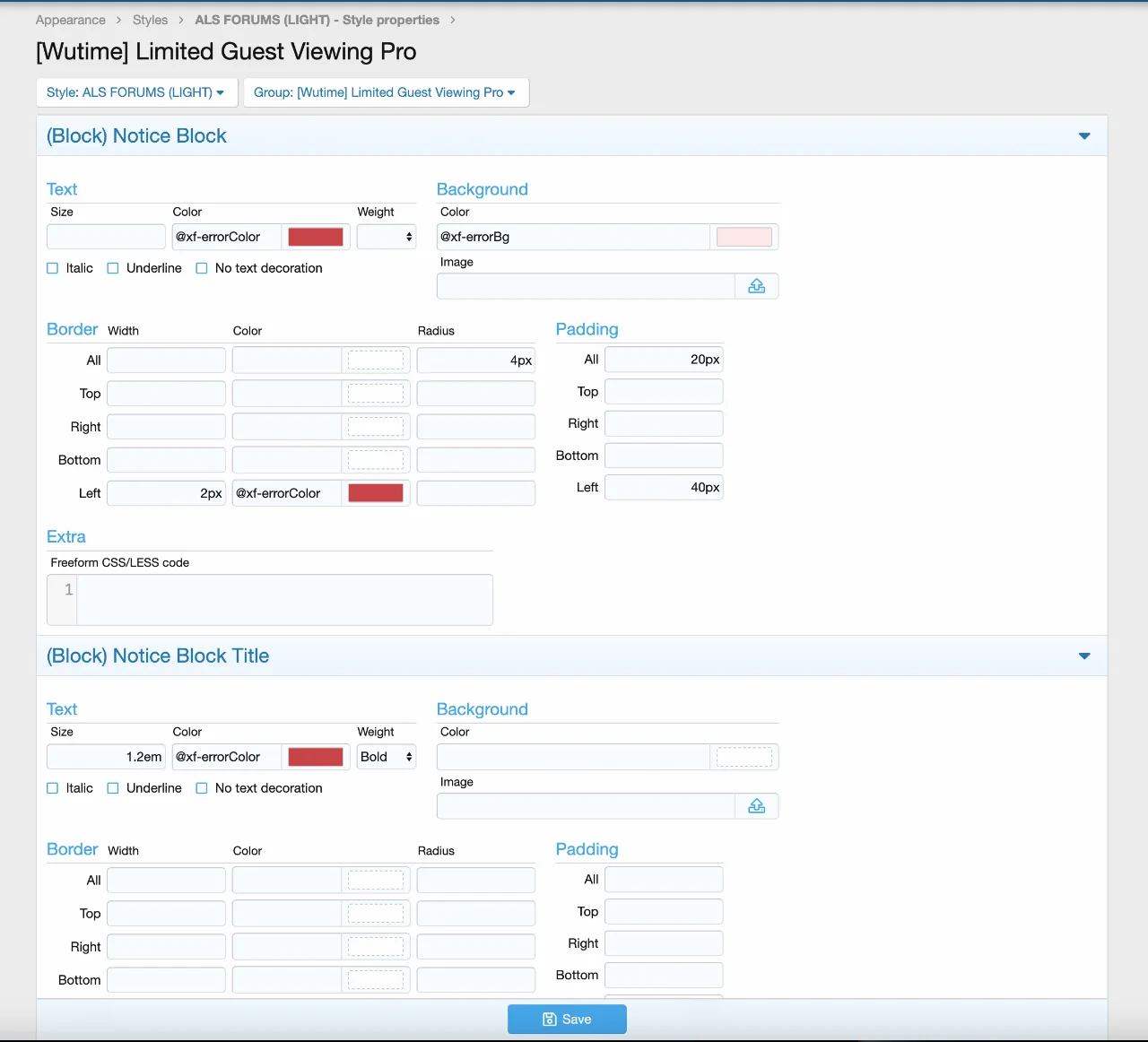The width and height of the screenshot is (1148, 1042).
Task: Click the Freeform CSS/LESS code editor
Action: [x=283, y=599]
